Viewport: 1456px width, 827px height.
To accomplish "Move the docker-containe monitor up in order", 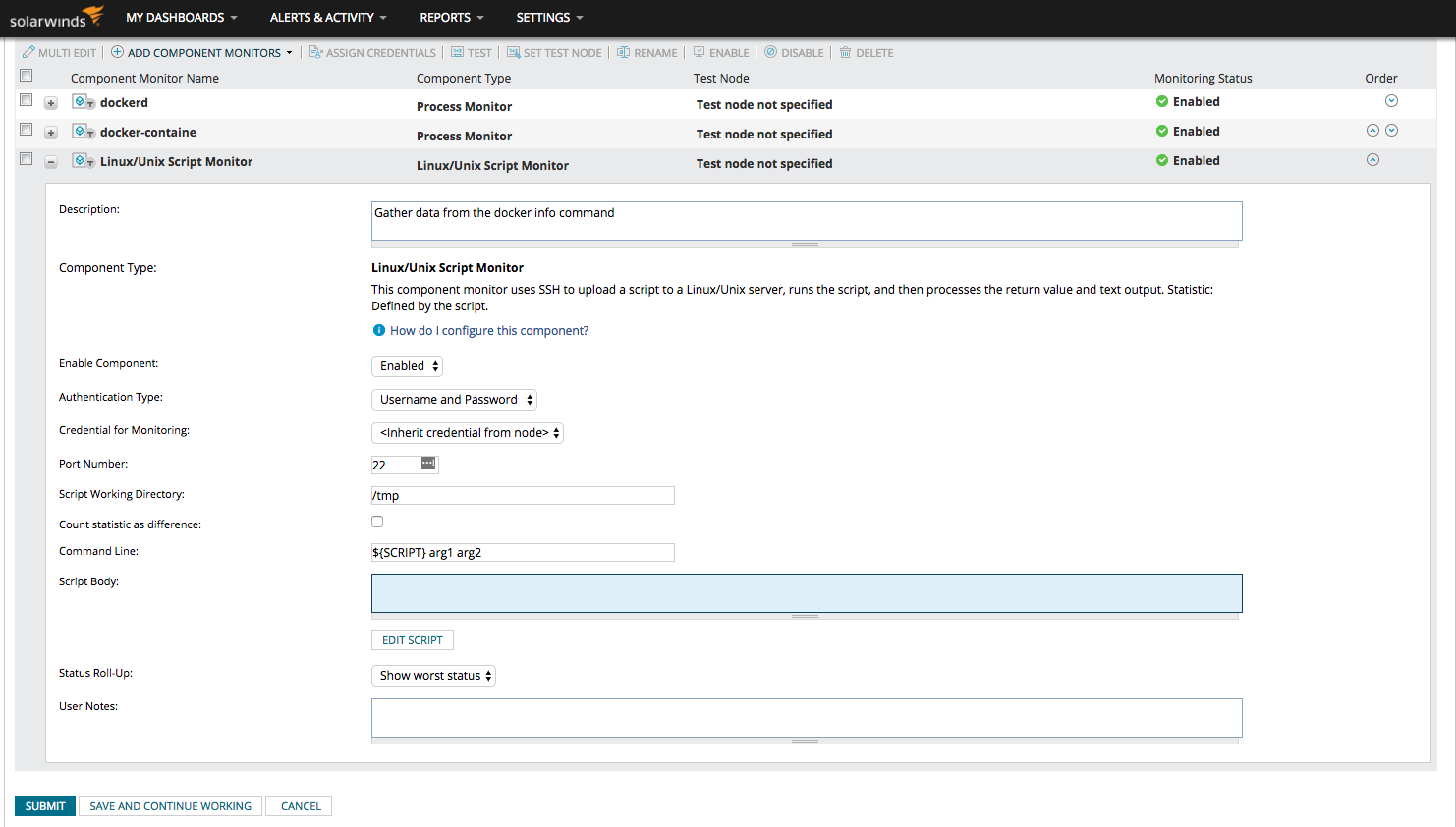I will (1372, 131).
